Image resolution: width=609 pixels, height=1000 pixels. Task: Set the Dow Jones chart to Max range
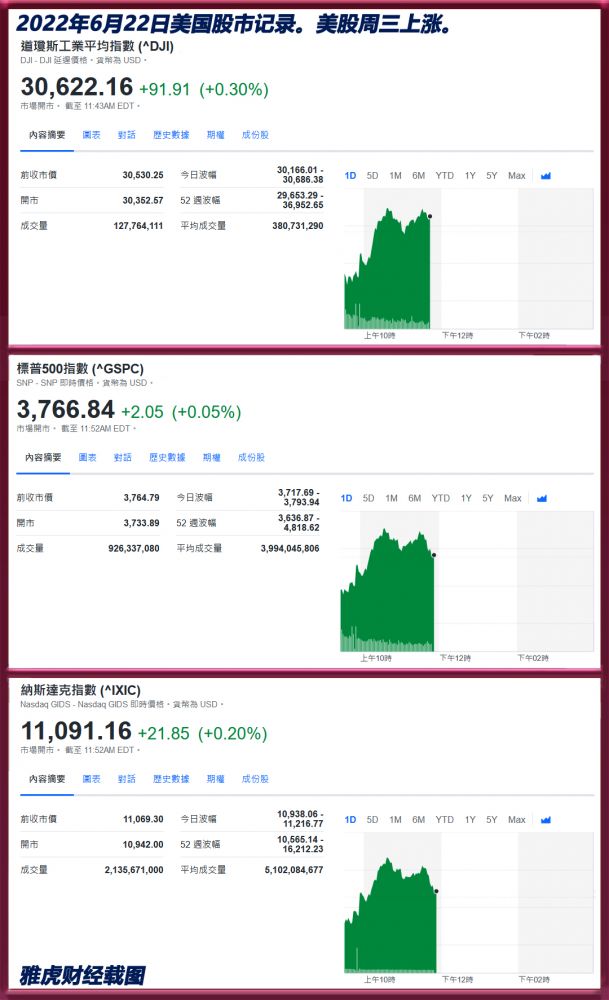[516, 176]
